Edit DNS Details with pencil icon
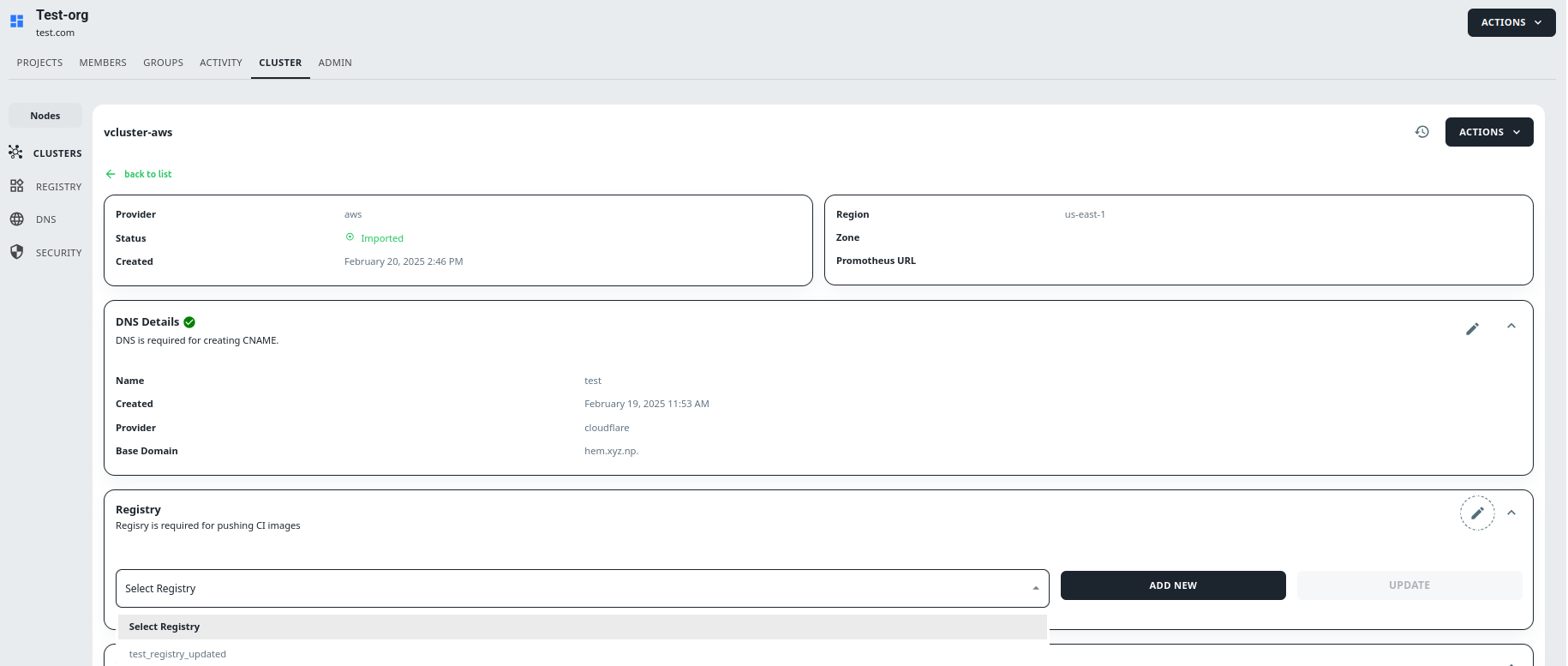This screenshot has width=1568, height=666. click(1472, 329)
